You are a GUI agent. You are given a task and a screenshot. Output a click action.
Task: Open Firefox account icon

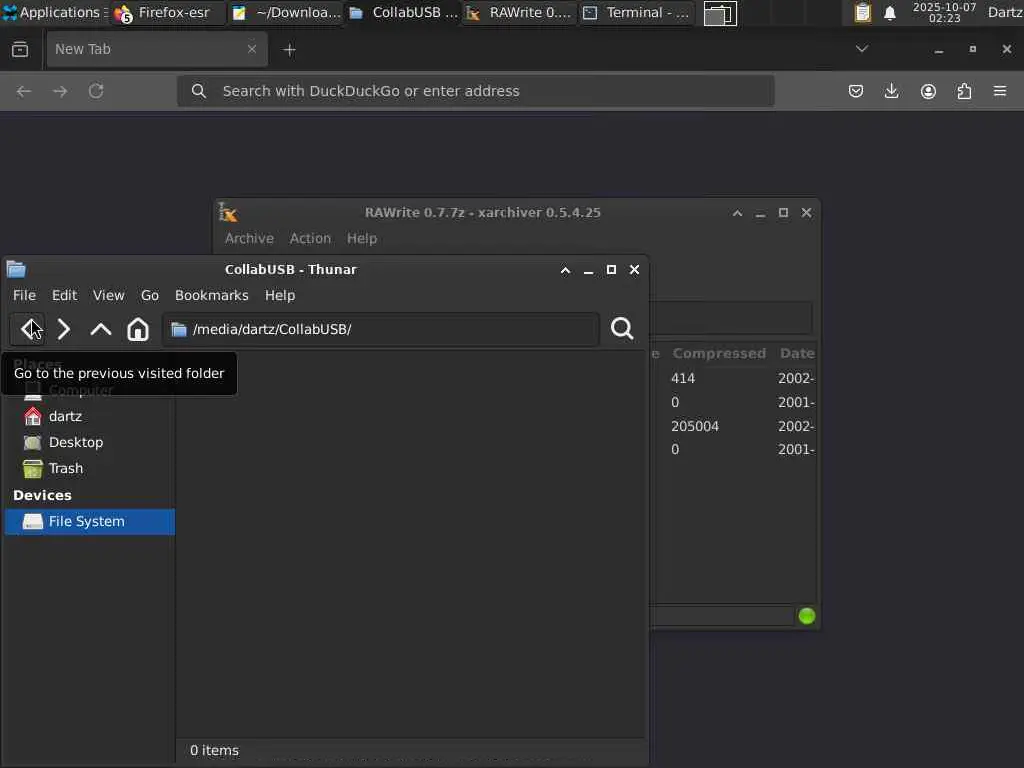click(x=928, y=91)
